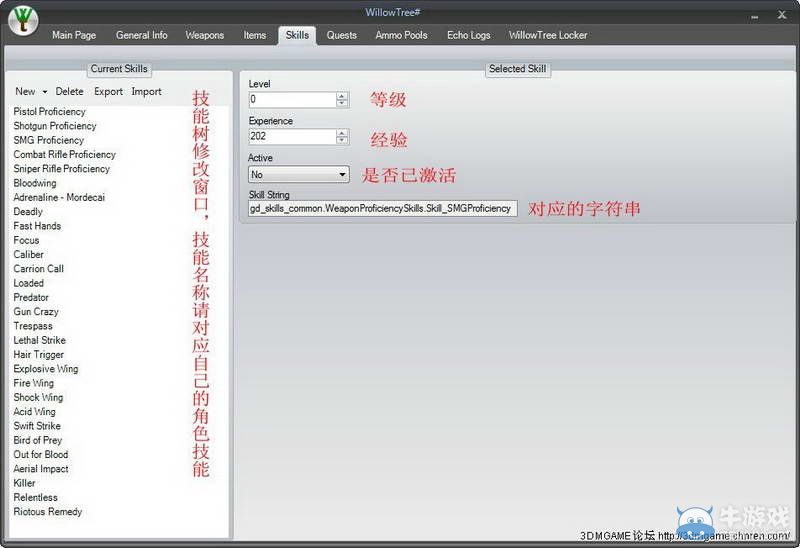
Task: Select the Focus skill
Action: click(26, 240)
